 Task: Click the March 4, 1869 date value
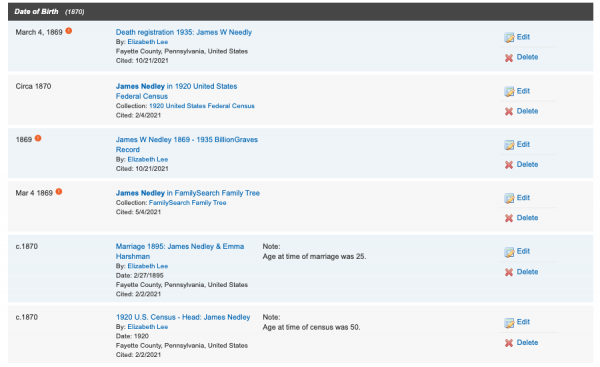(39, 32)
